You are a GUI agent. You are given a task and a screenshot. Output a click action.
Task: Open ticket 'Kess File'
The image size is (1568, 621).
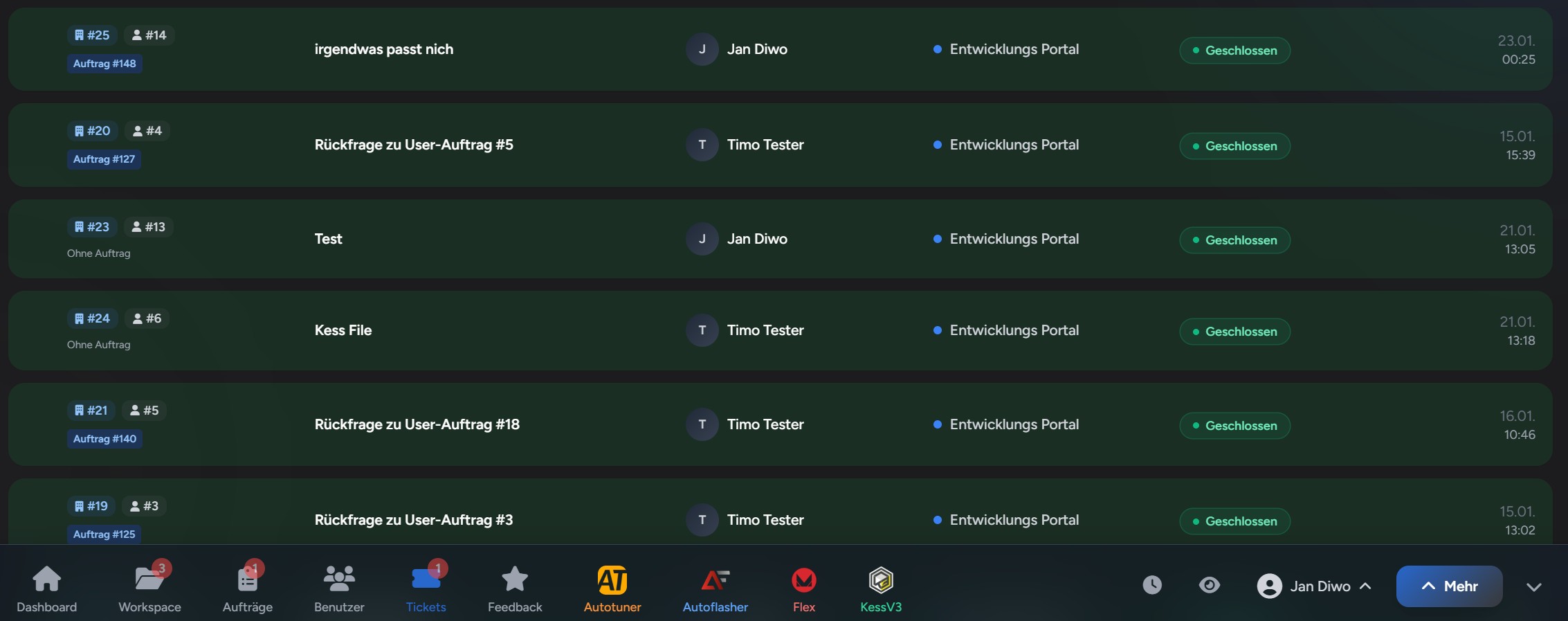click(x=343, y=330)
